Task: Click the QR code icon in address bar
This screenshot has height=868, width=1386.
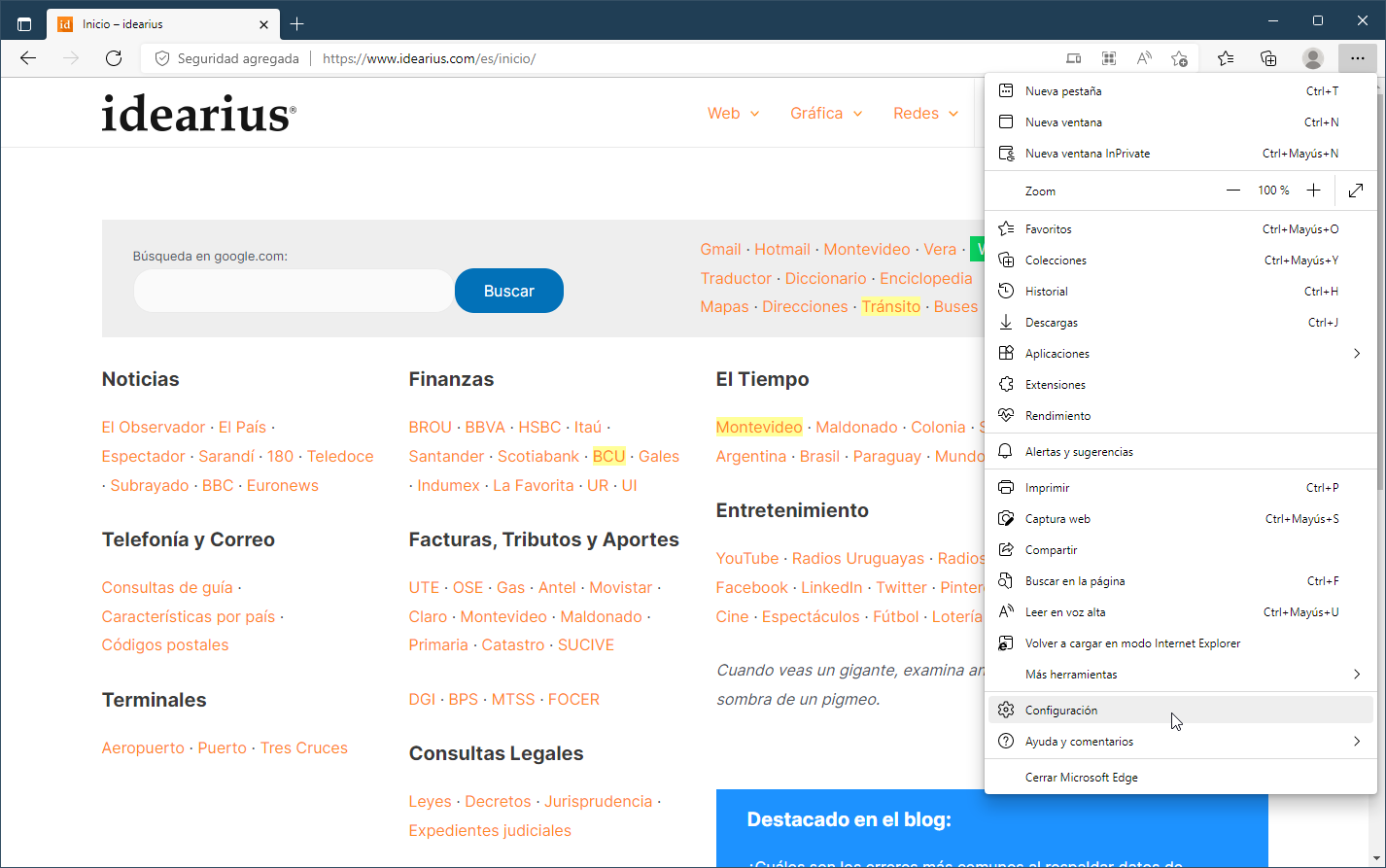Action: click(1109, 58)
